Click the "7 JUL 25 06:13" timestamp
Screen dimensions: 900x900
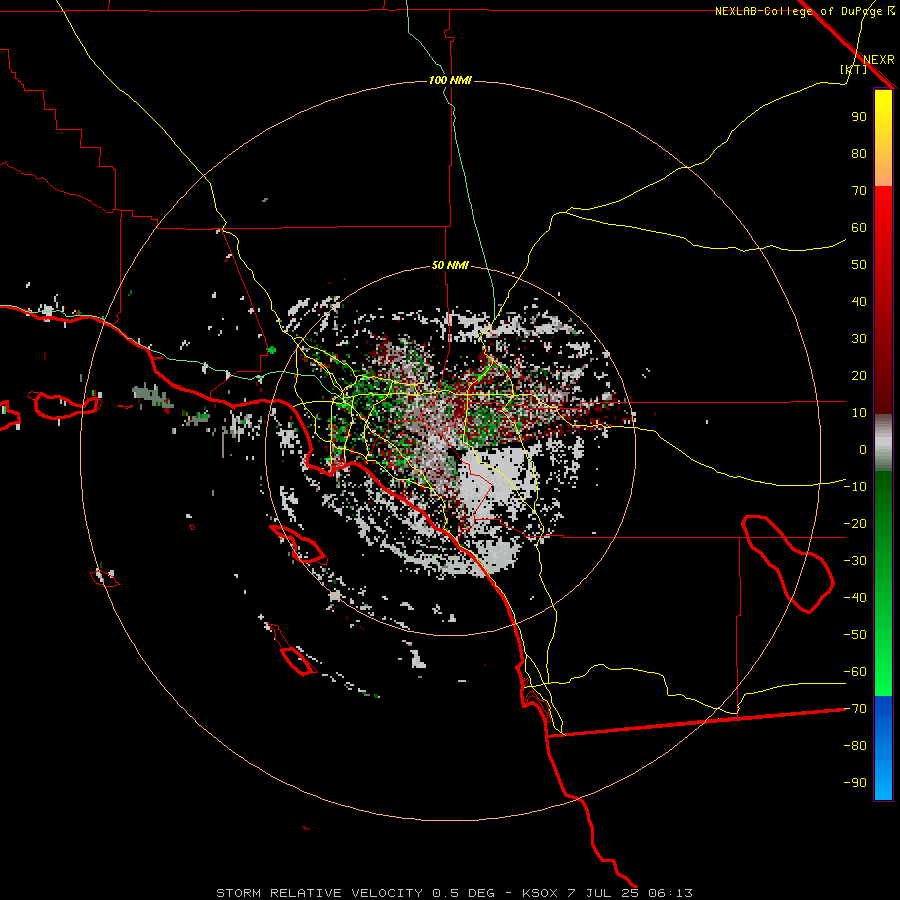point(630,893)
